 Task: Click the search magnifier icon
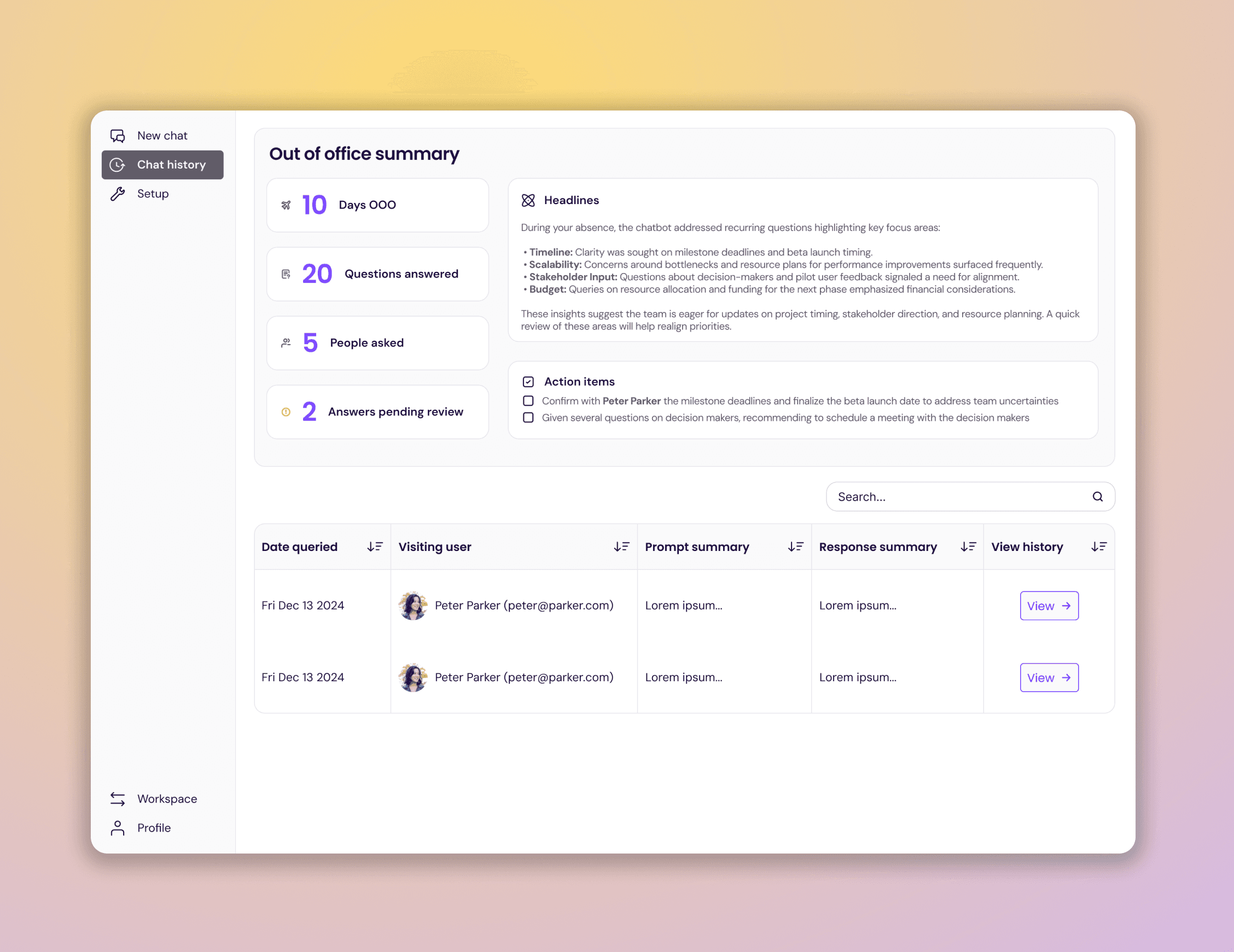pos(1098,496)
